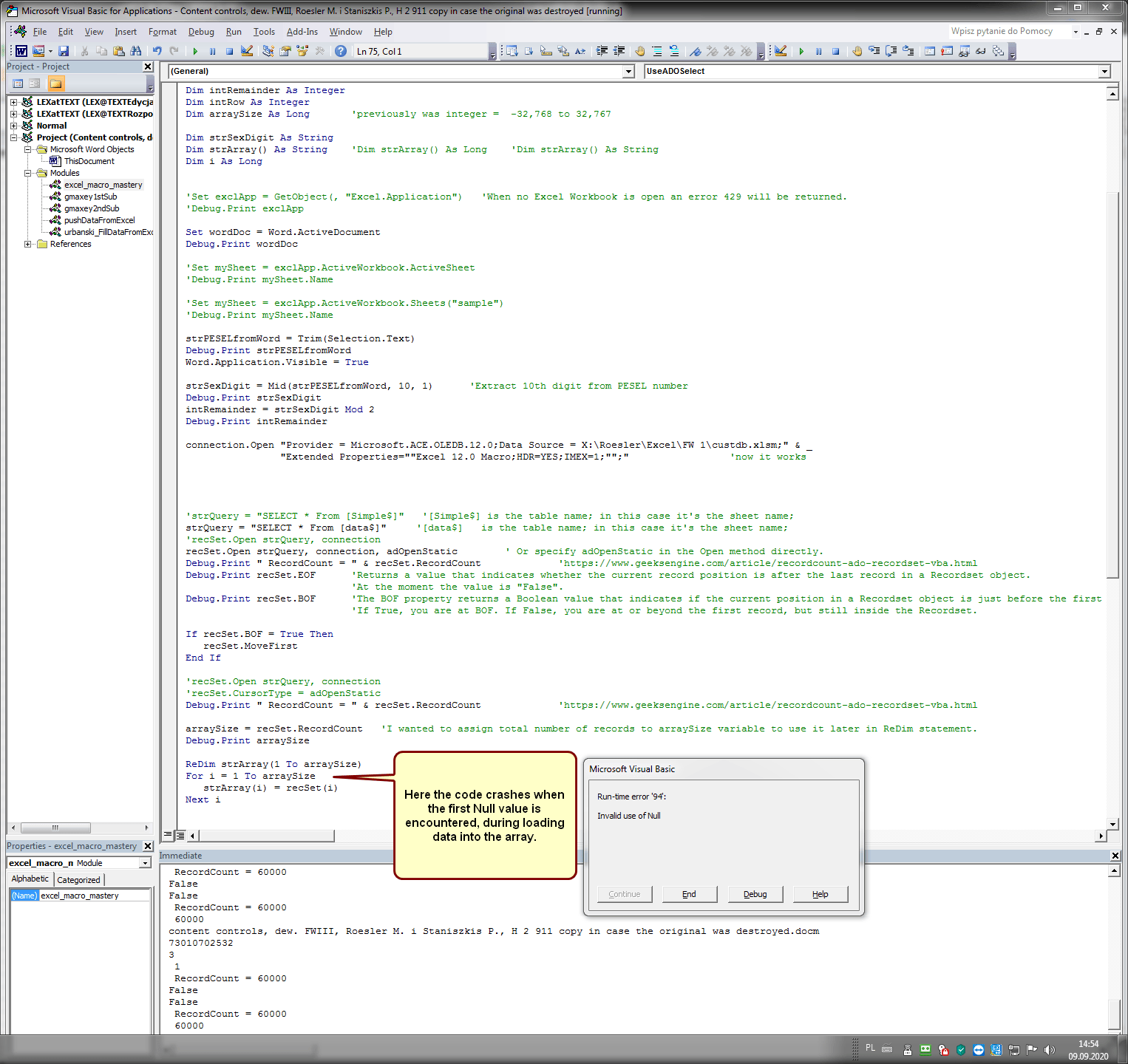Collapse the Modules folder
Image resolution: width=1128 pixels, height=1064 pixels.
point(27,173)
